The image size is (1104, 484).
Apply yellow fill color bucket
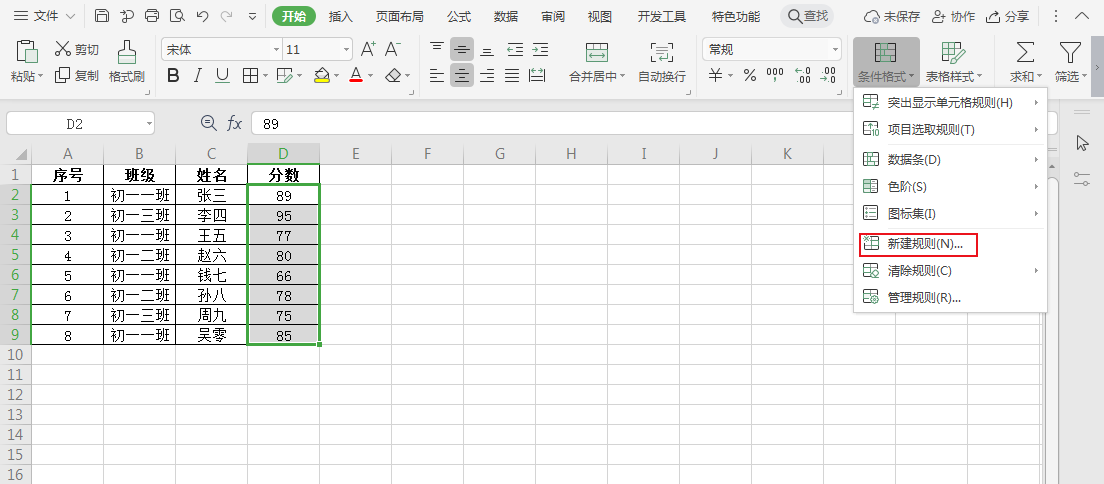point(322,75)
